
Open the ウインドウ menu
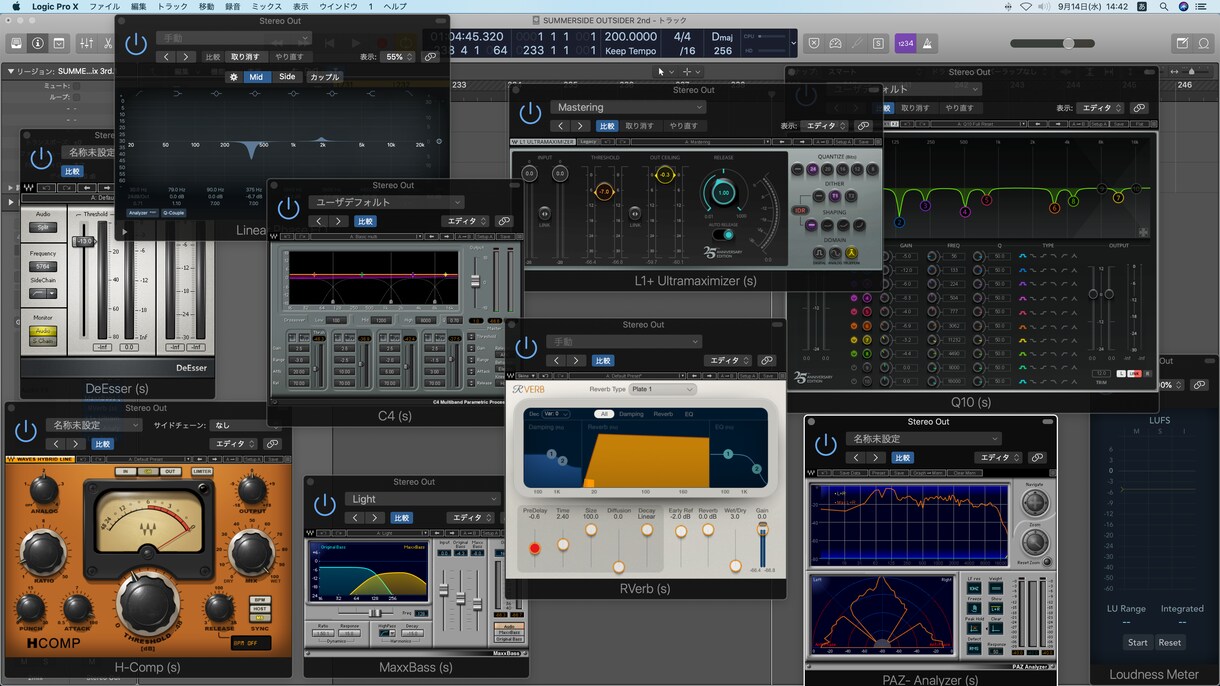(x=338, y=6)
